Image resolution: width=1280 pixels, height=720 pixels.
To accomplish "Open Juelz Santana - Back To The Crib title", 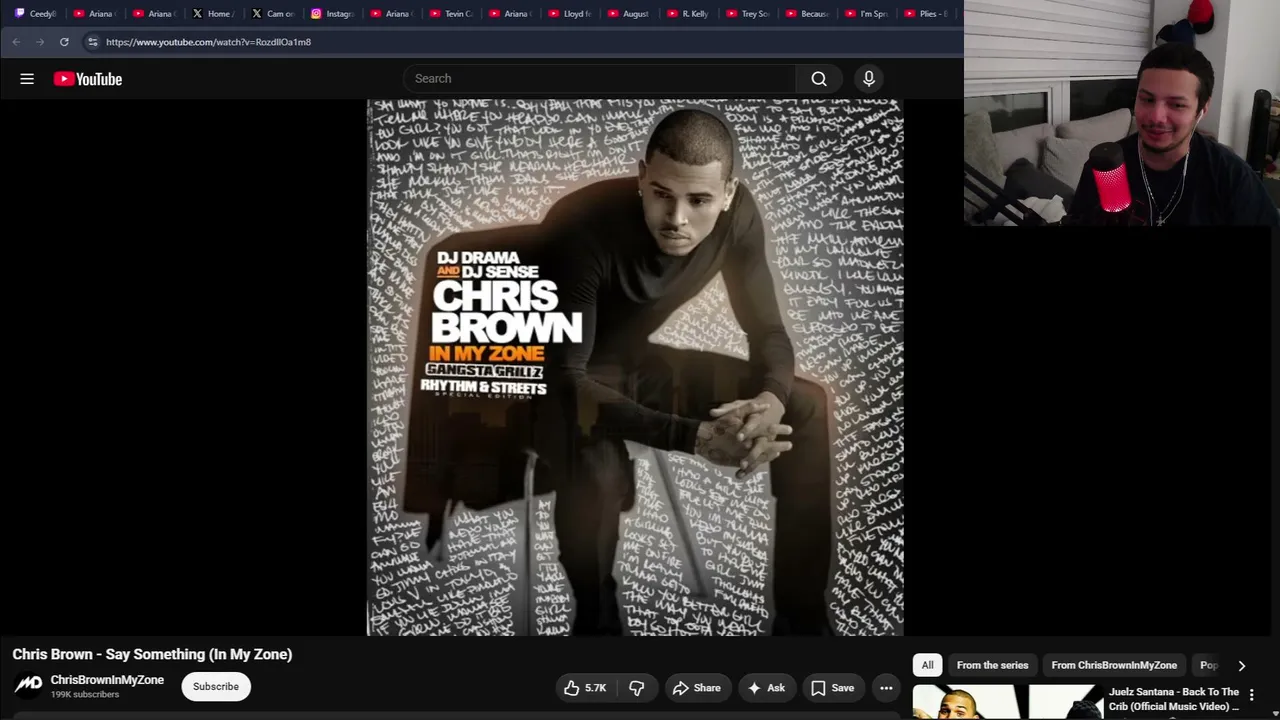I will pyautogui.click(x=1174, y=699).
